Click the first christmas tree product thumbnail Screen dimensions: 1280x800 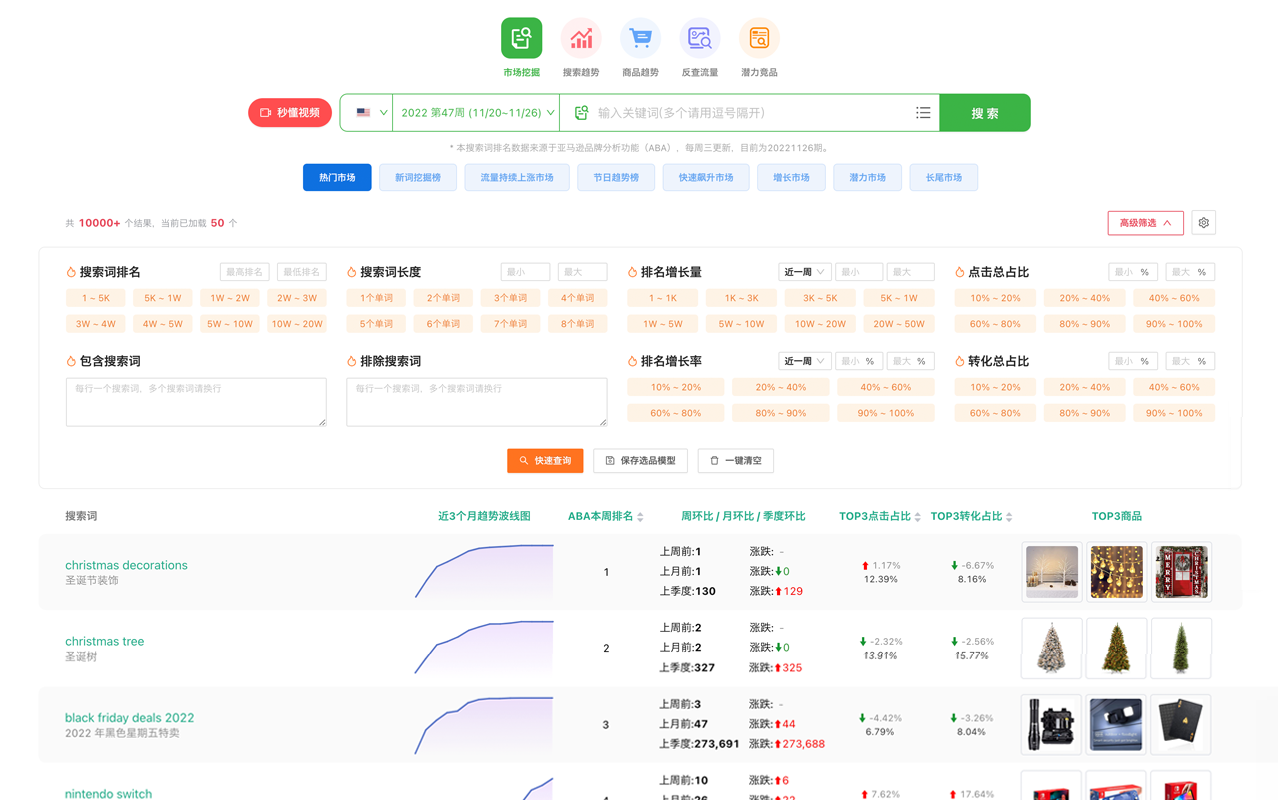pyautogui.click(x=1051, y=648)
